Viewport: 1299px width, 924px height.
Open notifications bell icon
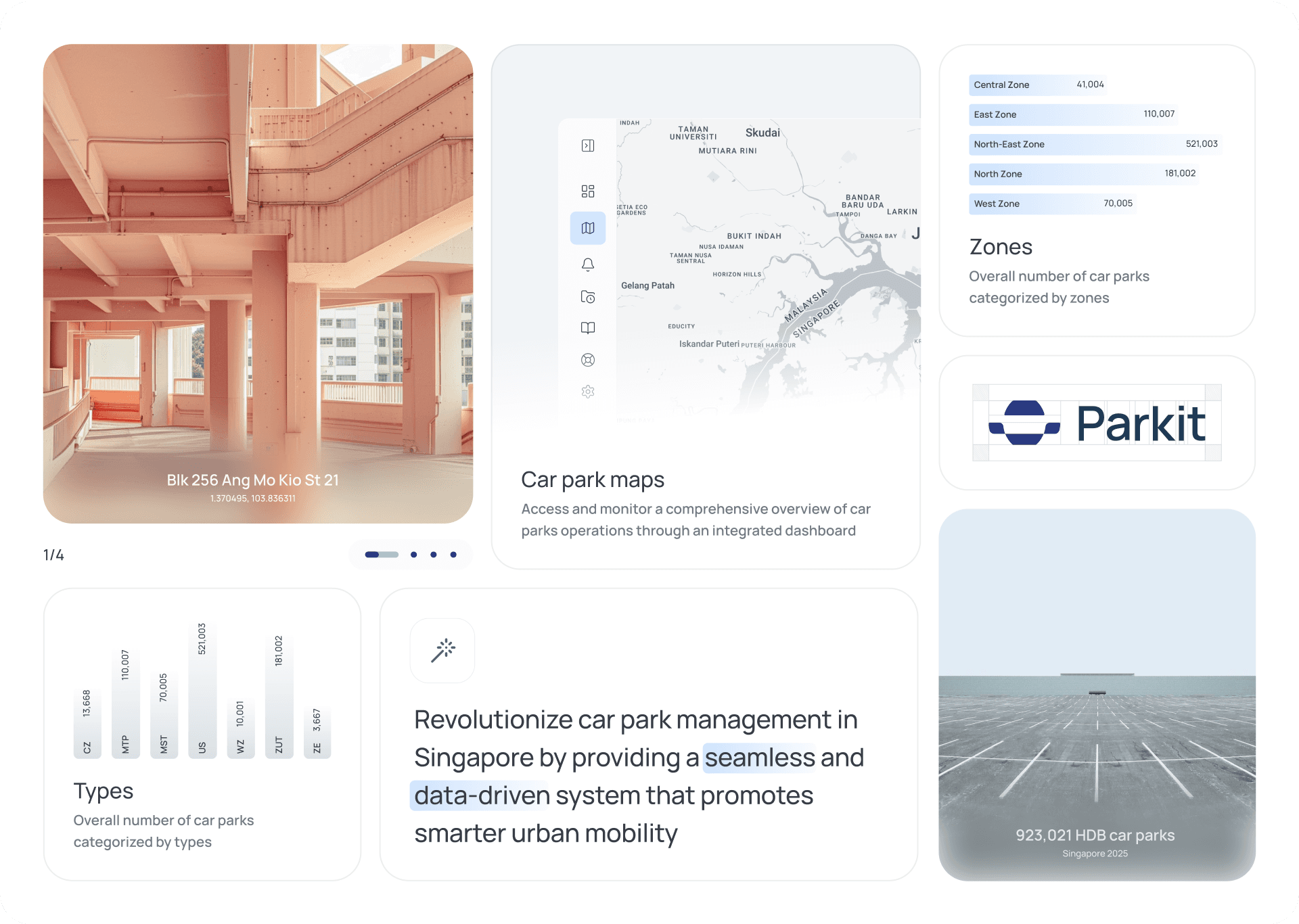[588, 264]
